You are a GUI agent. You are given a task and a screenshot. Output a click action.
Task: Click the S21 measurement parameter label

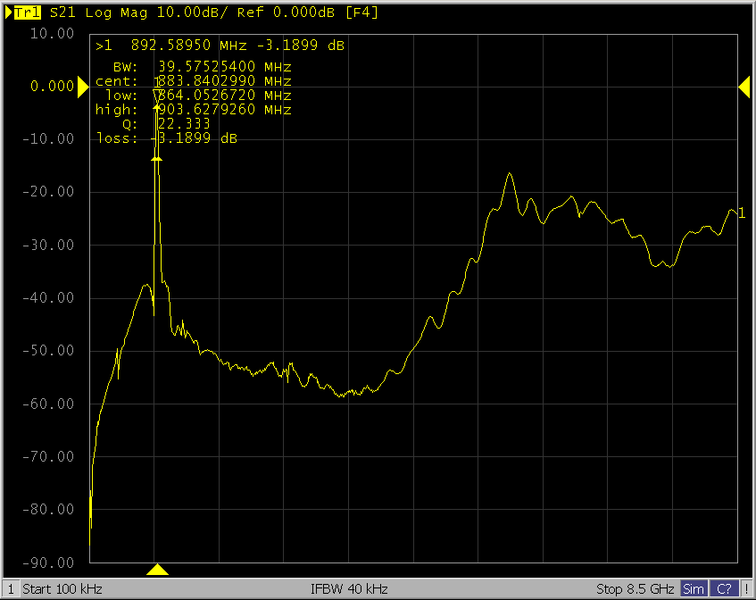point(64,13)
